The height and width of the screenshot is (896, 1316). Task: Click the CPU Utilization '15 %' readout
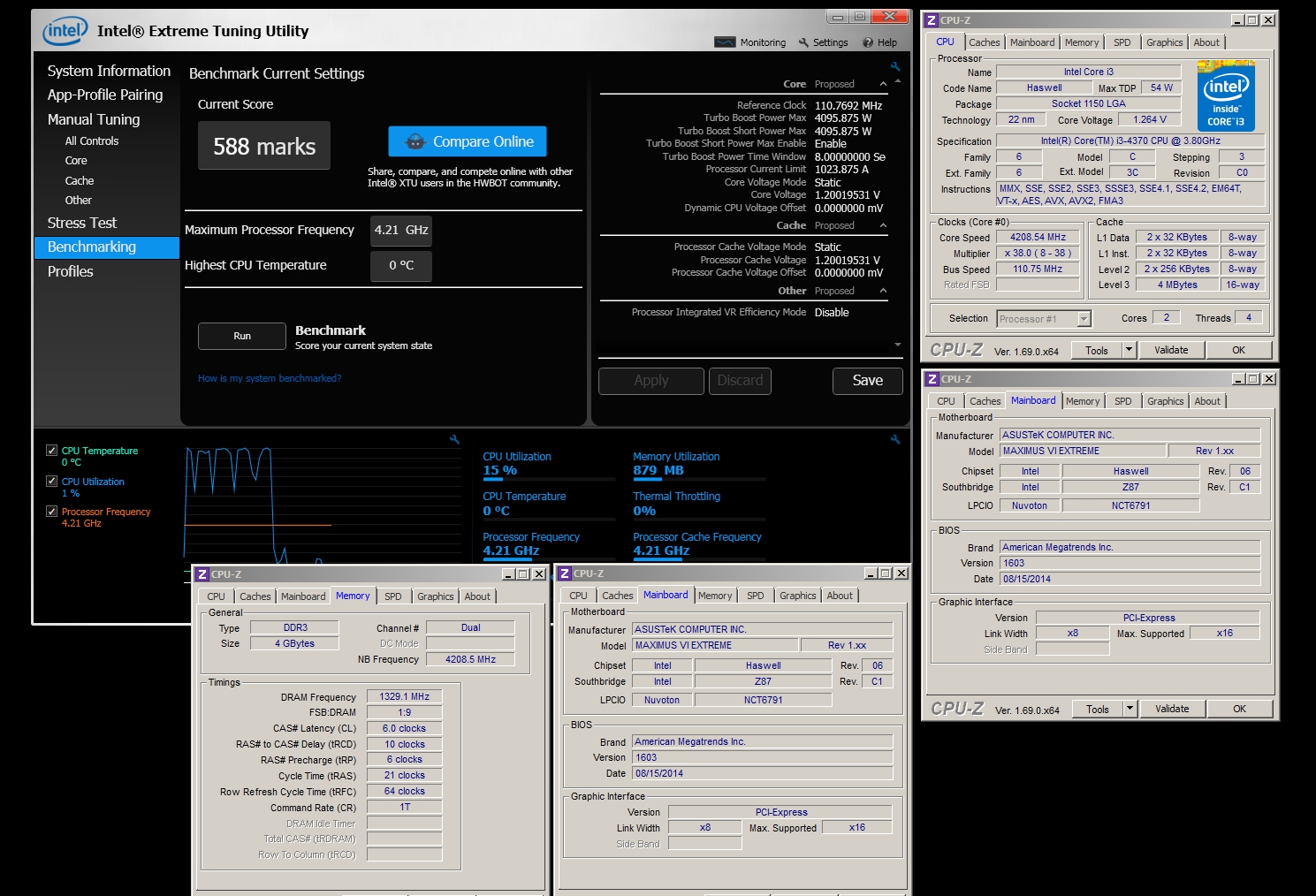click(x=500, y=470)
